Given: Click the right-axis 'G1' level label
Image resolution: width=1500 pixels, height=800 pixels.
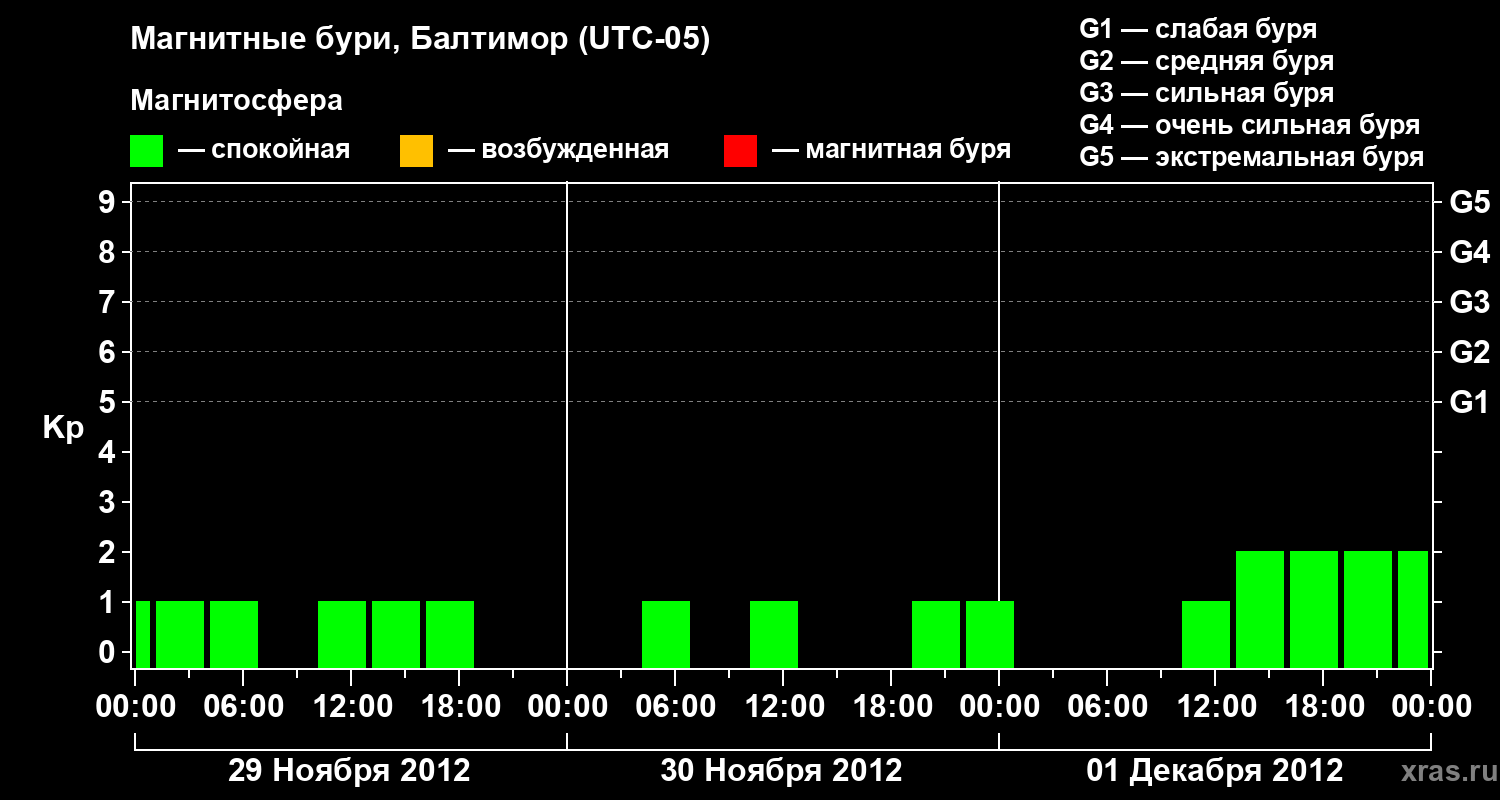Looking at the screenshot, I should pos(1469,402).
